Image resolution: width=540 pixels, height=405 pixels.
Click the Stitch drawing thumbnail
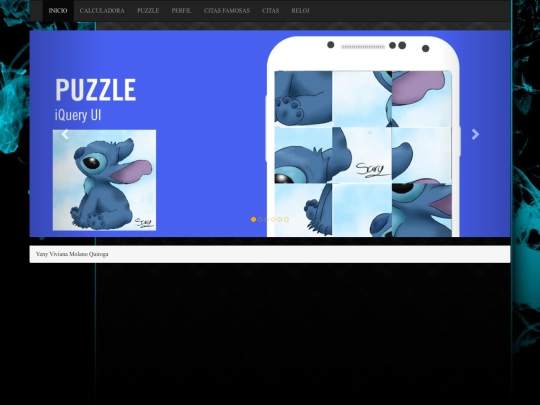[x=104, y=180]
